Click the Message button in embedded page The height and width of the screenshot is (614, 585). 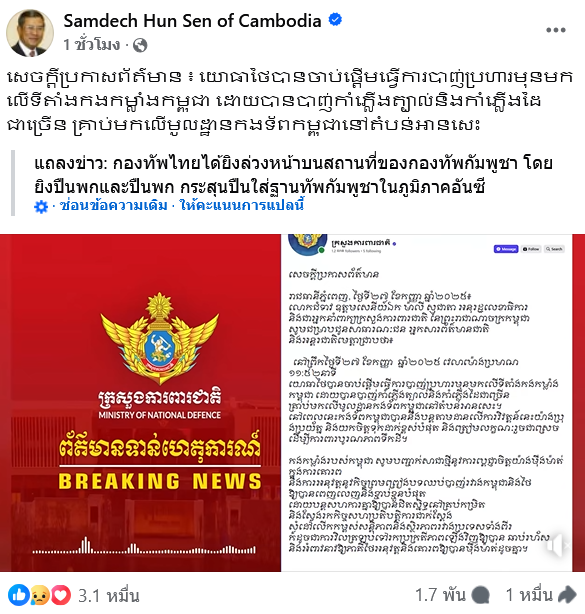[506, 249]
